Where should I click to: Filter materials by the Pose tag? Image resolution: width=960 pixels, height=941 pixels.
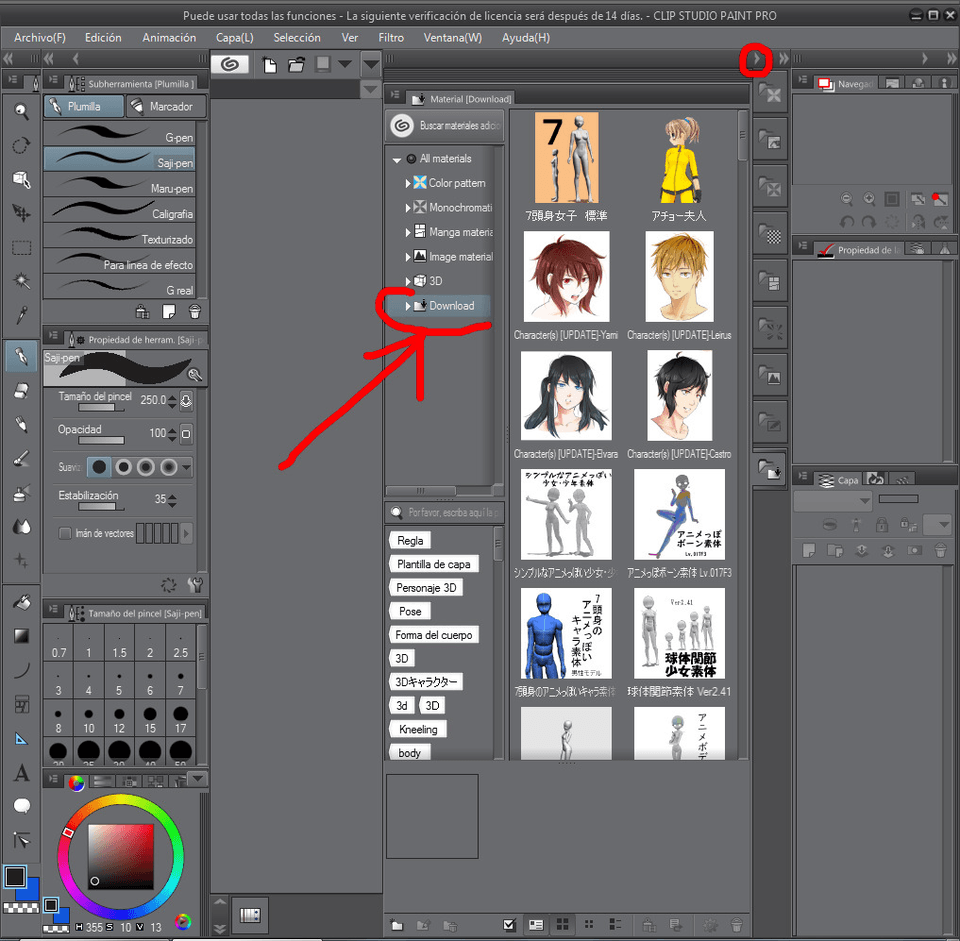[410, 612]
